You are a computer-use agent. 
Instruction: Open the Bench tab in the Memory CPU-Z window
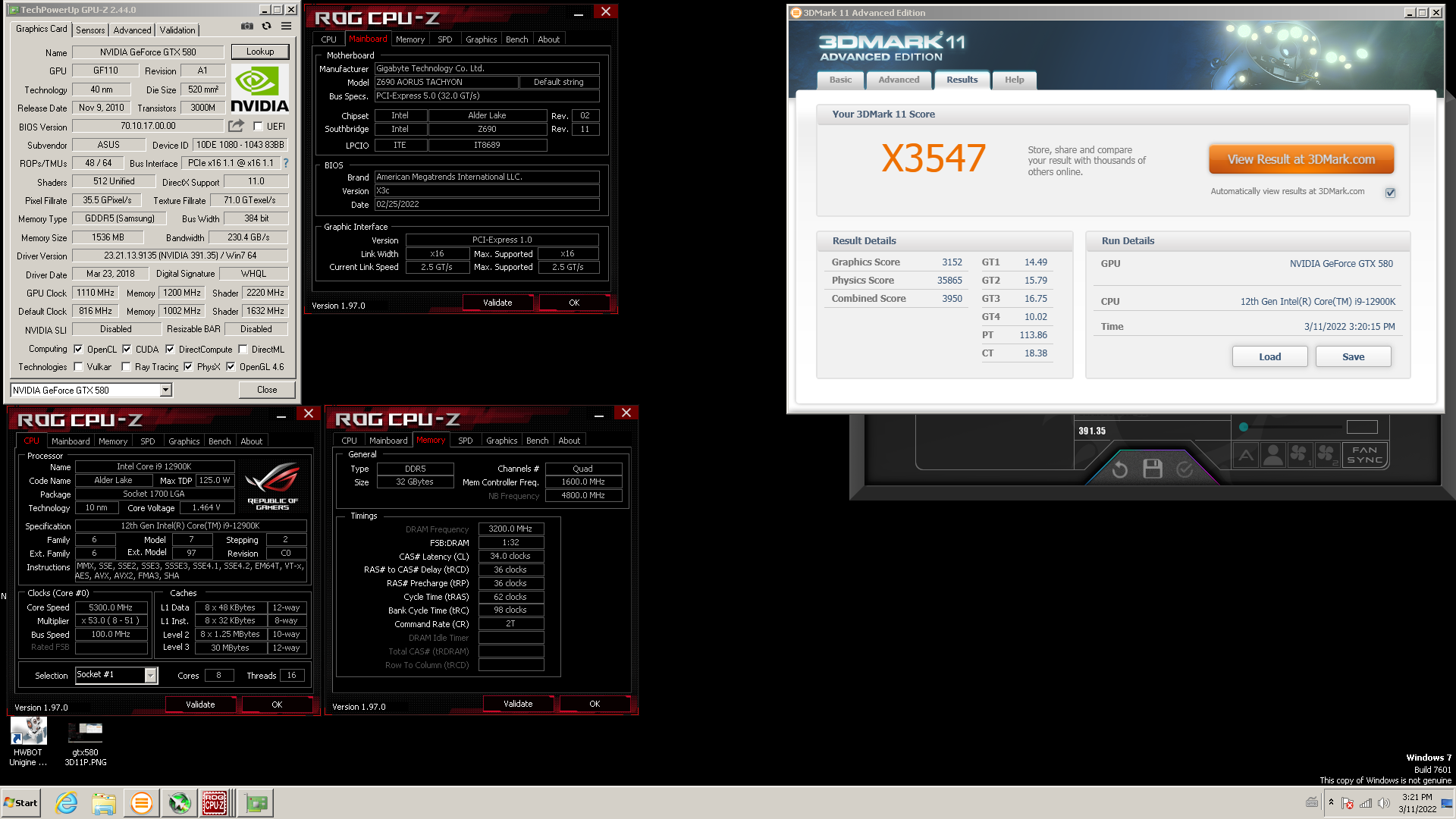pyautogui.click(x=537, y=441)
